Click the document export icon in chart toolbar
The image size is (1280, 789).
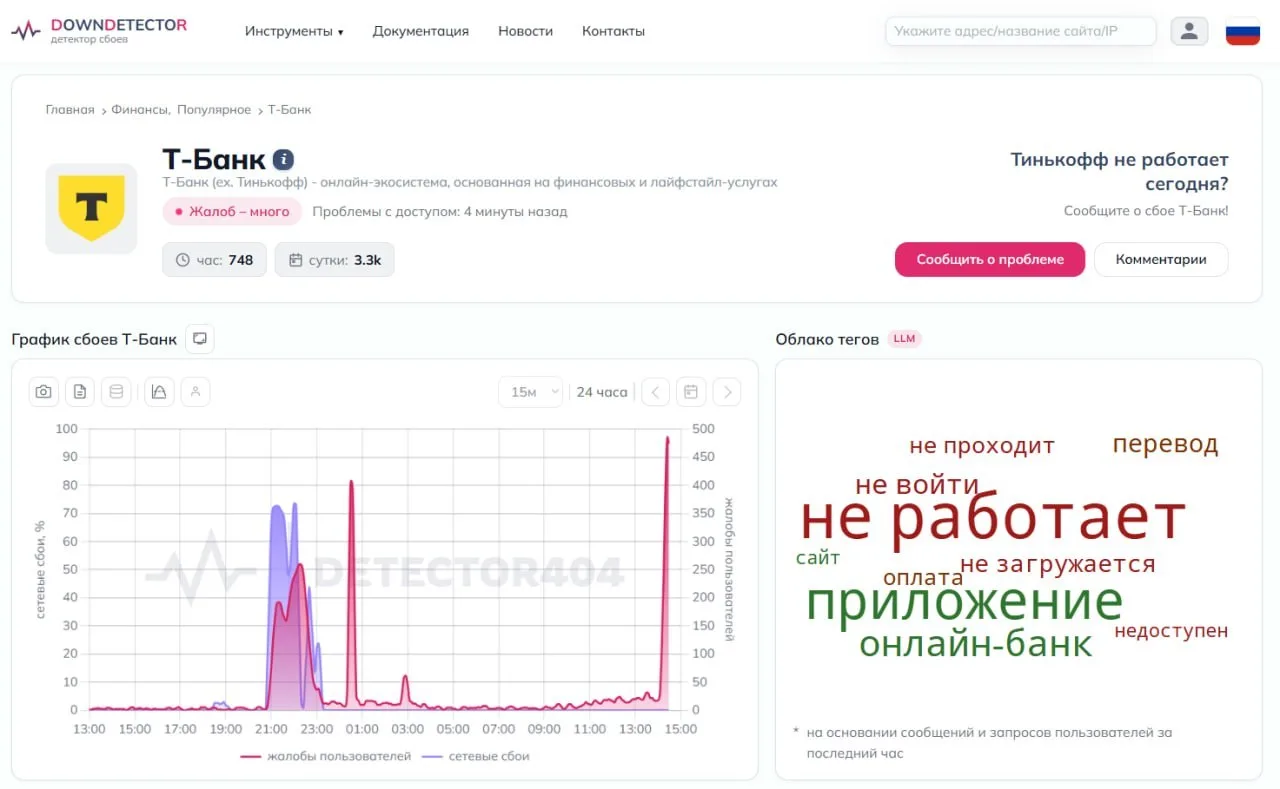[80, 392]
